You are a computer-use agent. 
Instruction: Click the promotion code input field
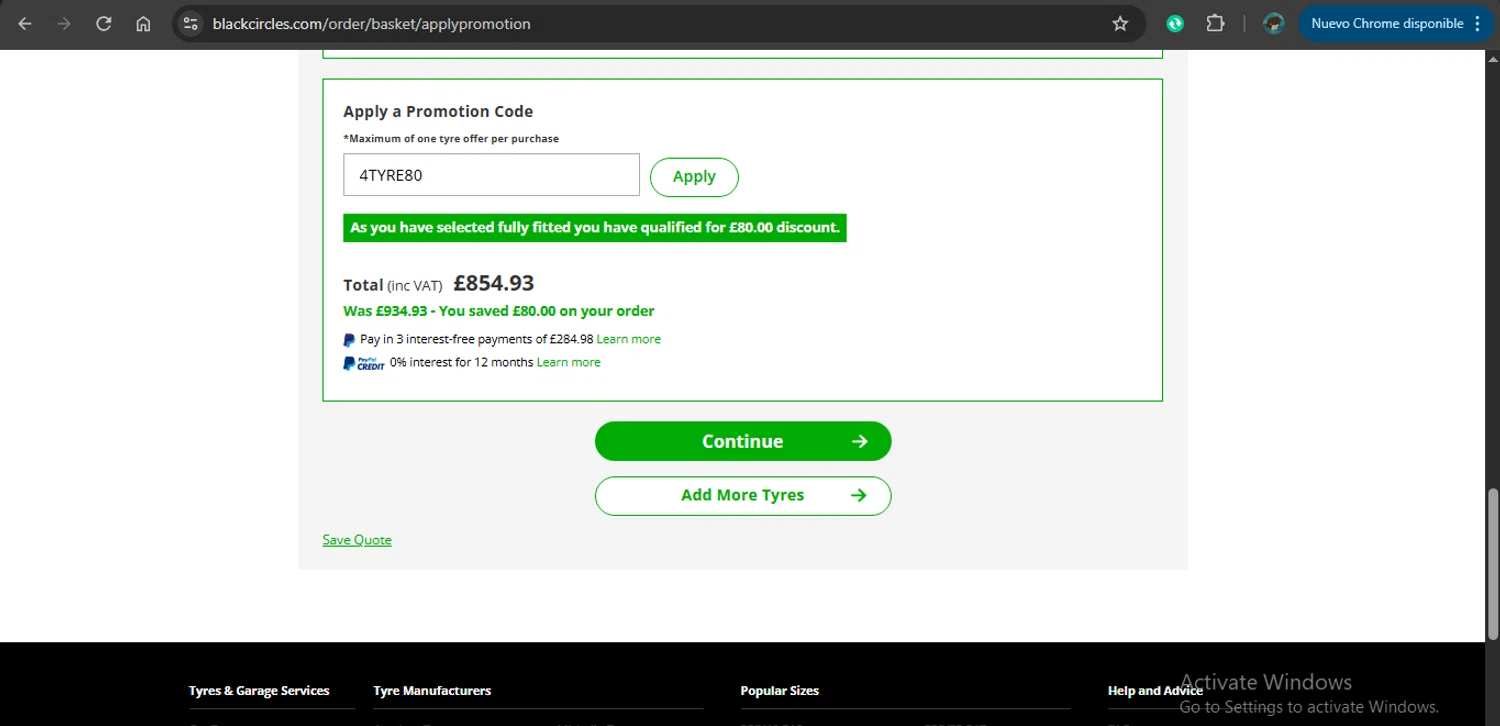(x=491, y=175)
